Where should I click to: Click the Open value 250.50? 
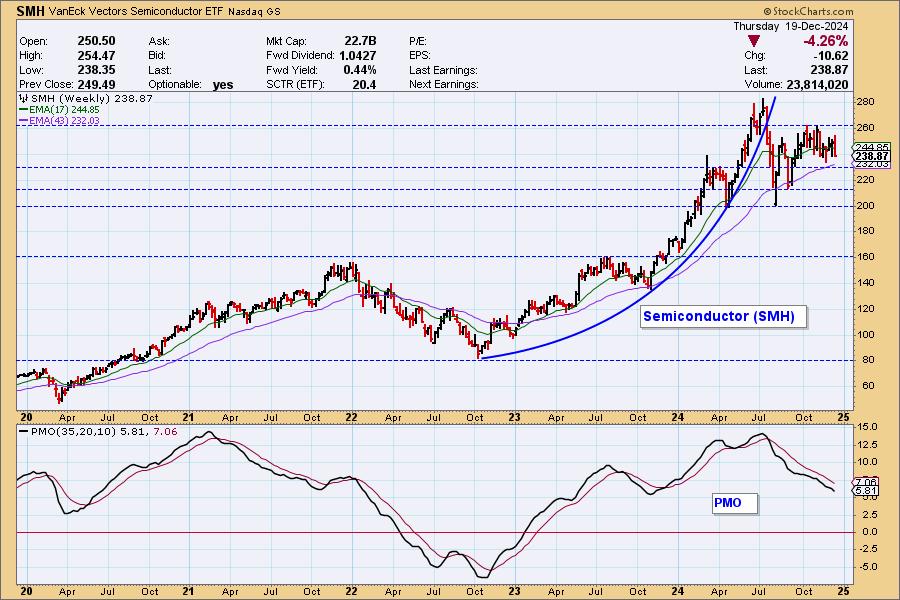[96, 41]
